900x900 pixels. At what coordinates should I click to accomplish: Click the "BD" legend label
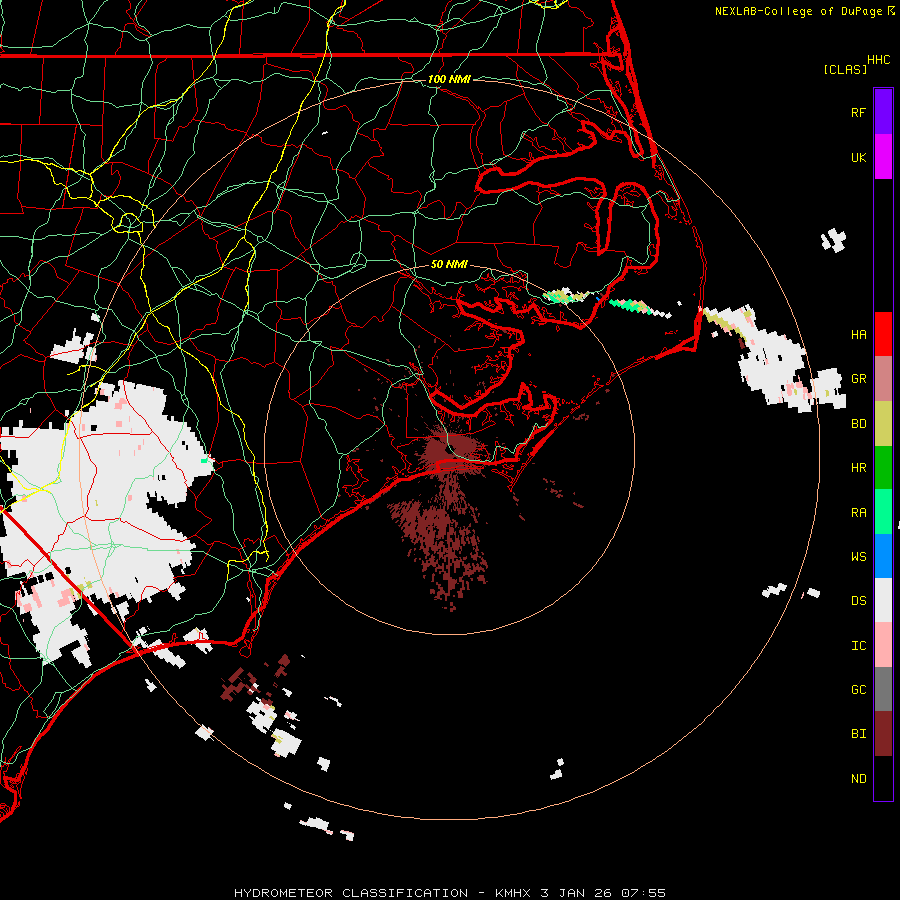point(858,424)
